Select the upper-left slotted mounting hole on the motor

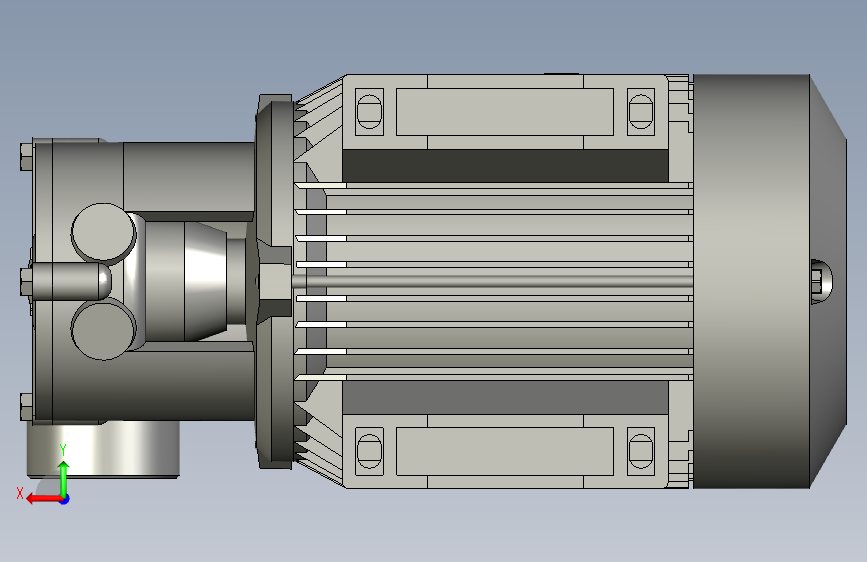click(369, 112)
